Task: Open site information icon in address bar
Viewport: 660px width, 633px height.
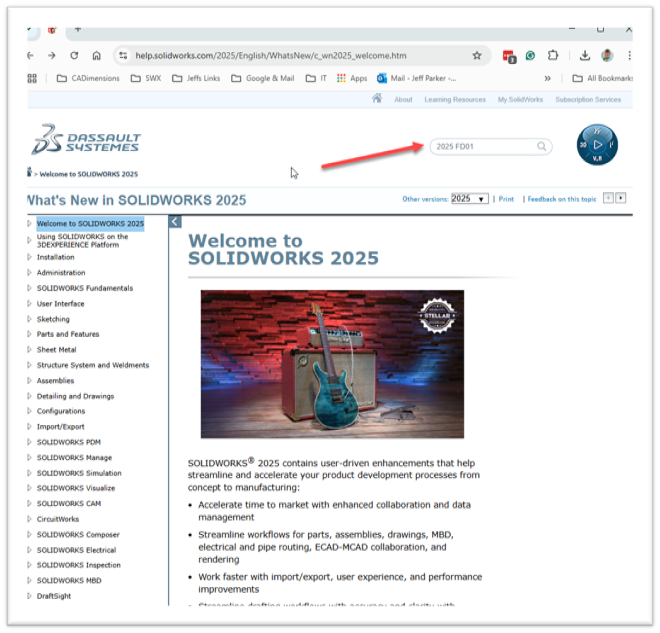Action: coord(123,56)
